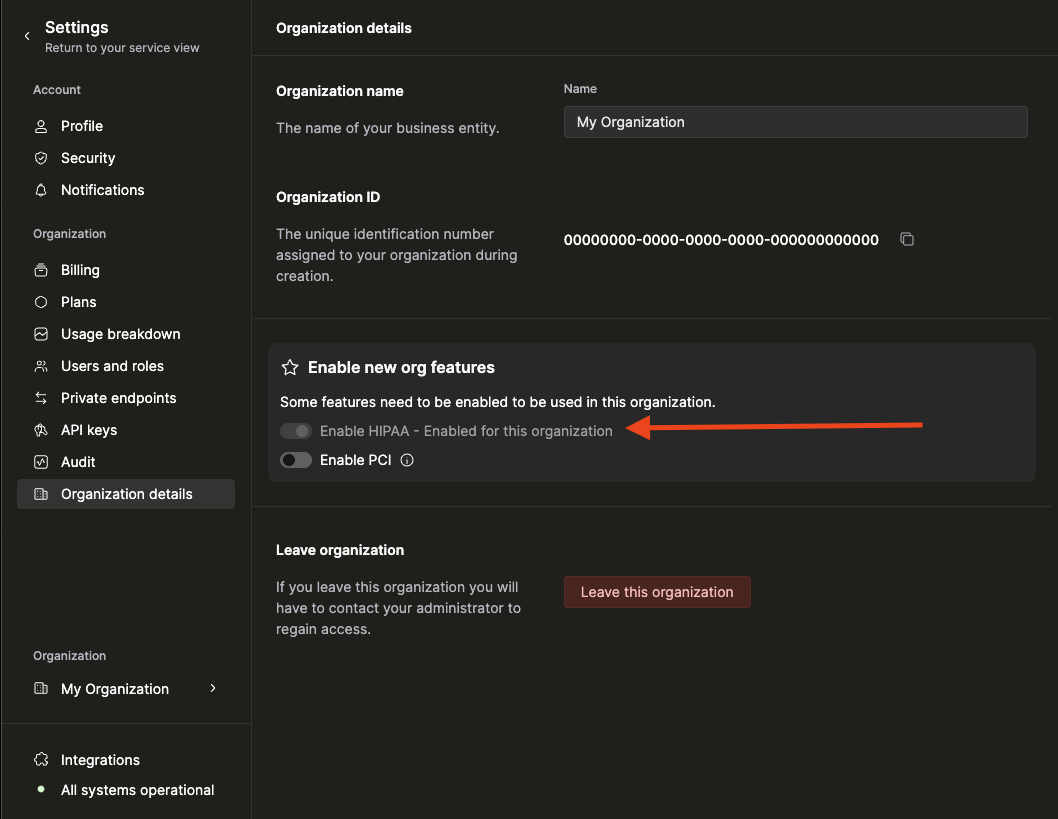Click the Private endpoints arrows icon
1058x819 pixels.
point(41,398)
